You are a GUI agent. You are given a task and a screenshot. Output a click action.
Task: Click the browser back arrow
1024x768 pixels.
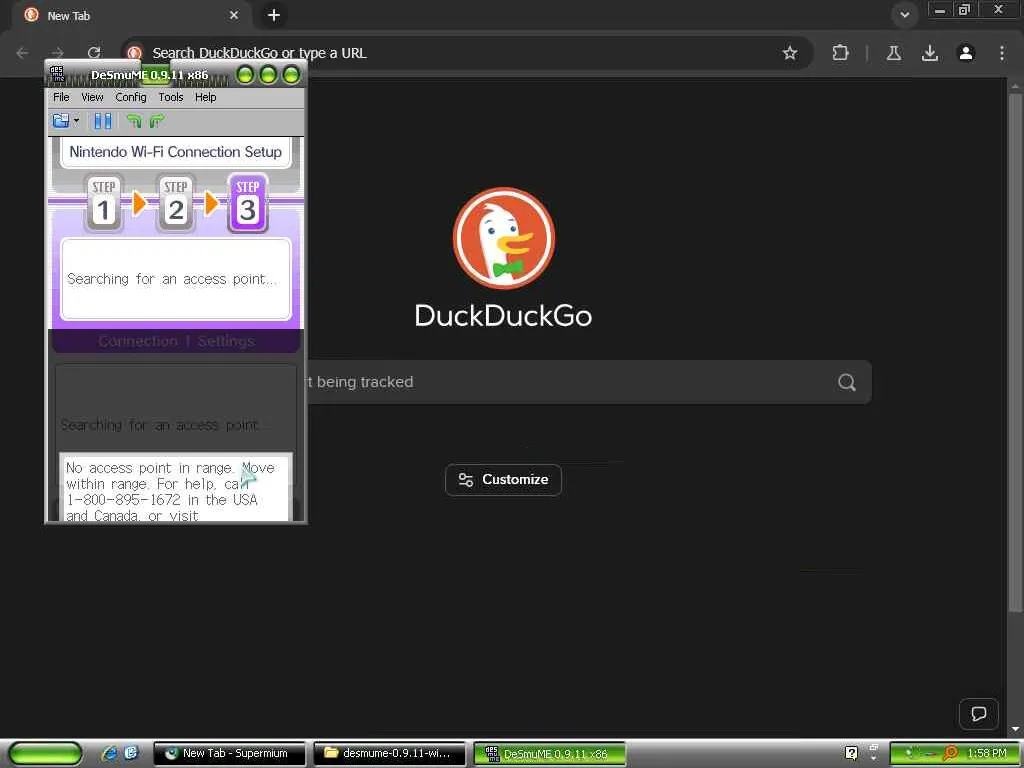pyautogui.click(x=22, y=53)
